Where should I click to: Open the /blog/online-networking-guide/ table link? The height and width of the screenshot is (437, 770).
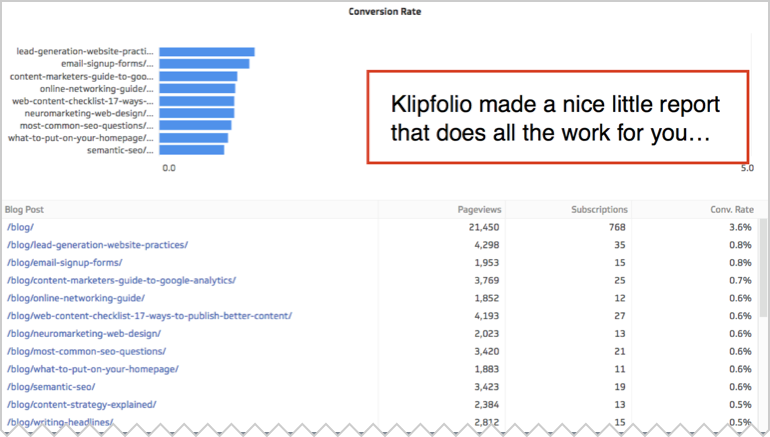[76, 298]
